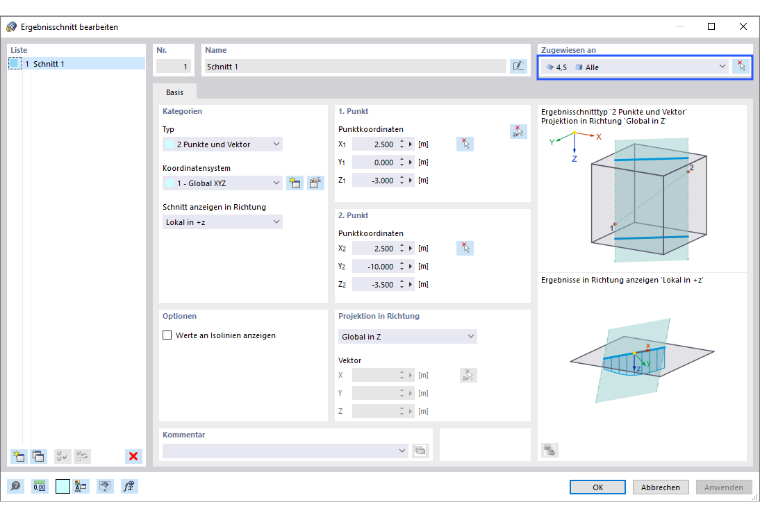
Task: Click color swatch beside Schnitt 1 list entry
Action: (15, 64)
